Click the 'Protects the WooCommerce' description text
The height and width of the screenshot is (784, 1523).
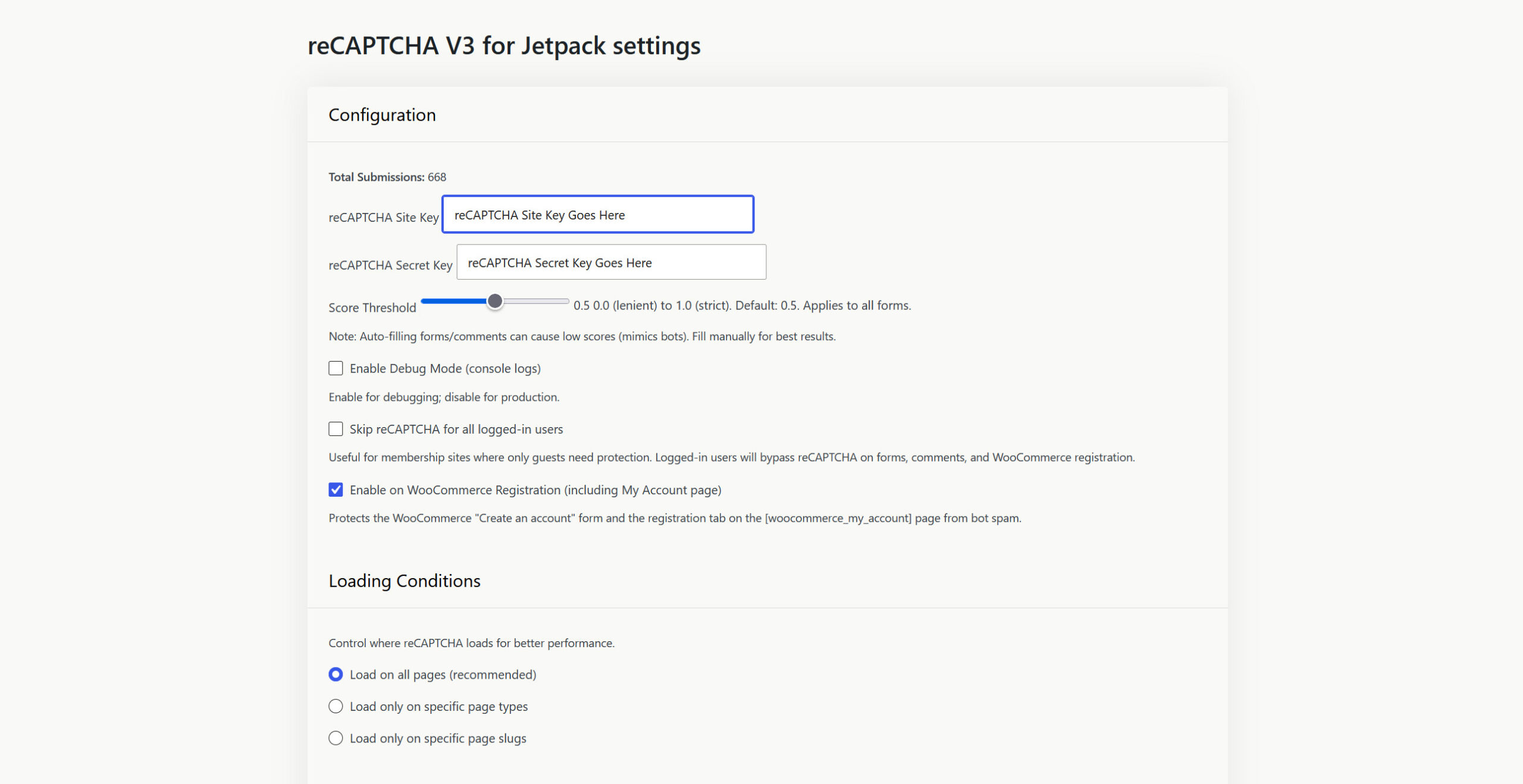(675, 518)
